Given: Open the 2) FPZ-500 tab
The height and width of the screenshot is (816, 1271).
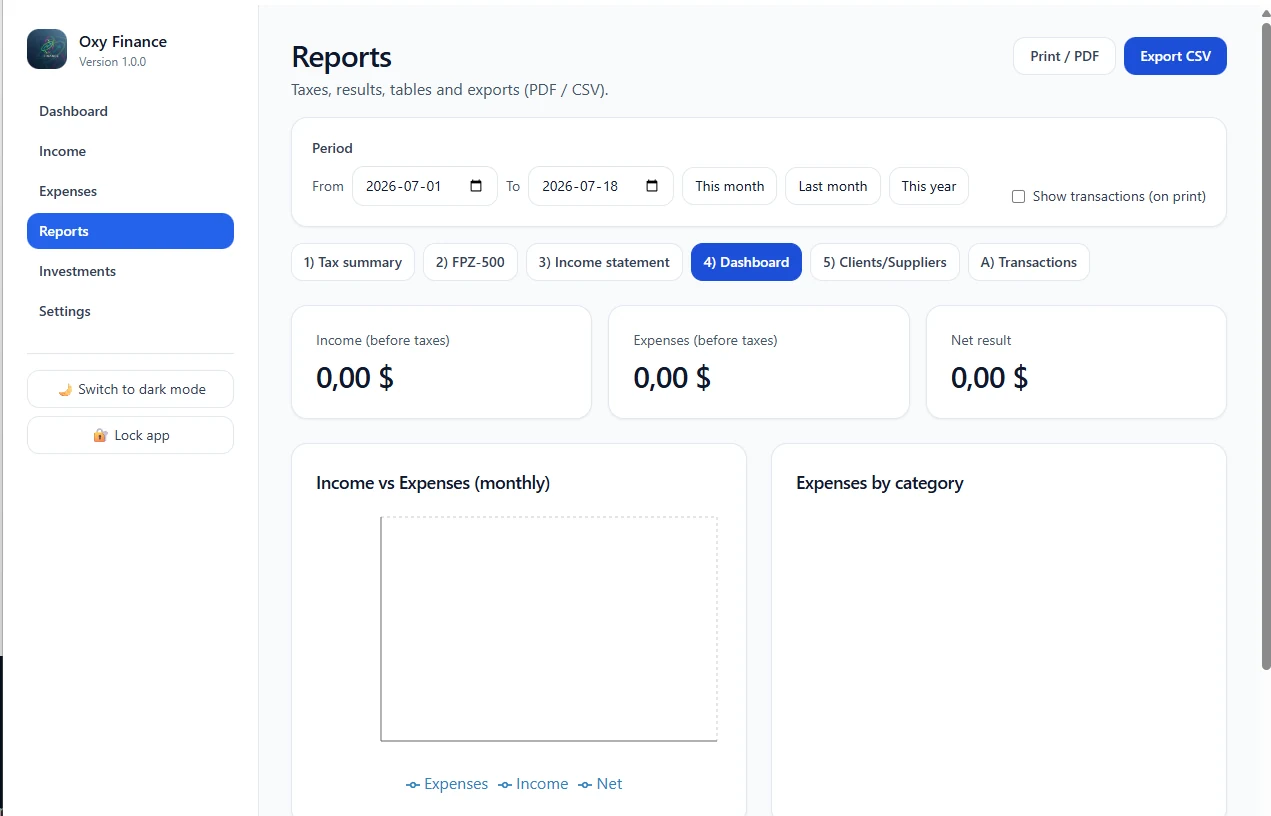Looking at the screenshot, I should pos(470,262).
